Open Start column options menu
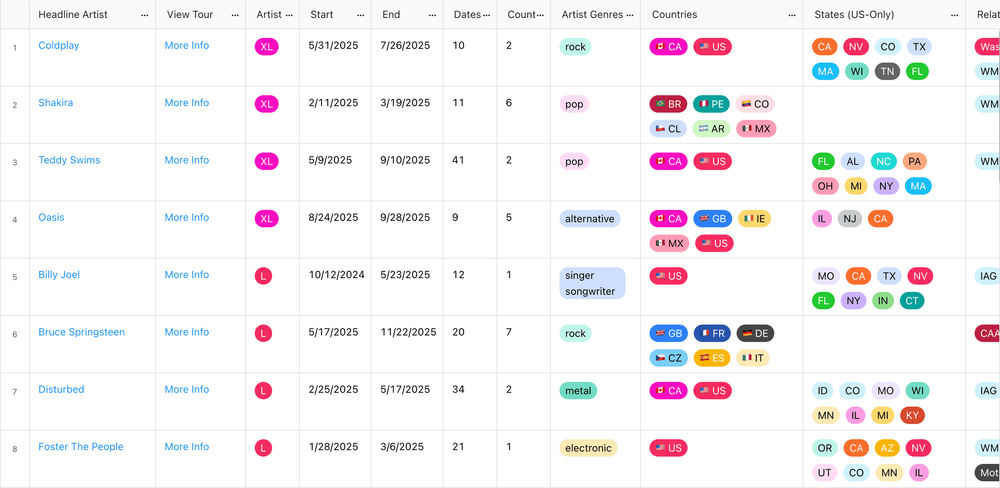The image size is (1000, 488). click(x=361, y=15)
